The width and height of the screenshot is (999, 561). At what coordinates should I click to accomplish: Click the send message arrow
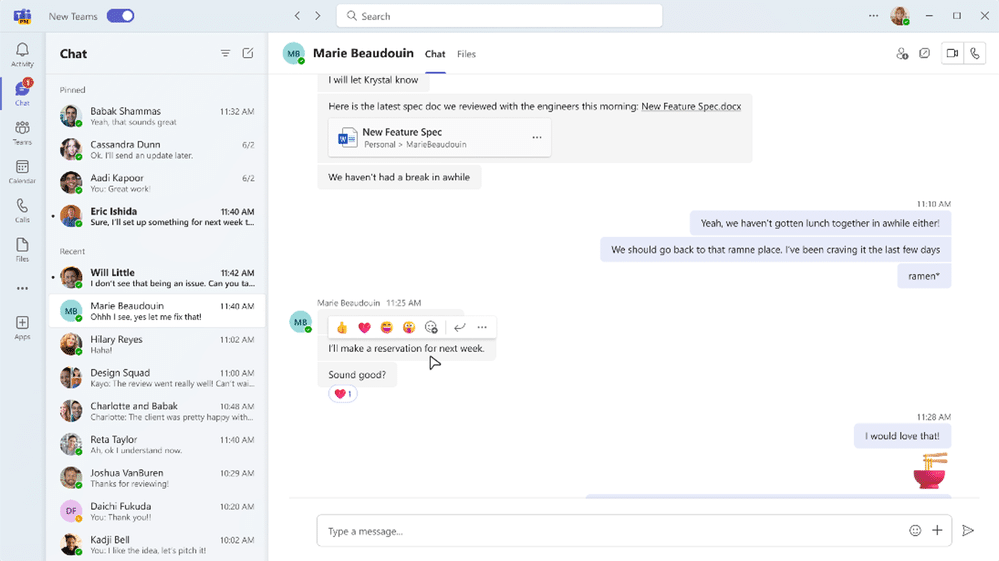(968, 531)
